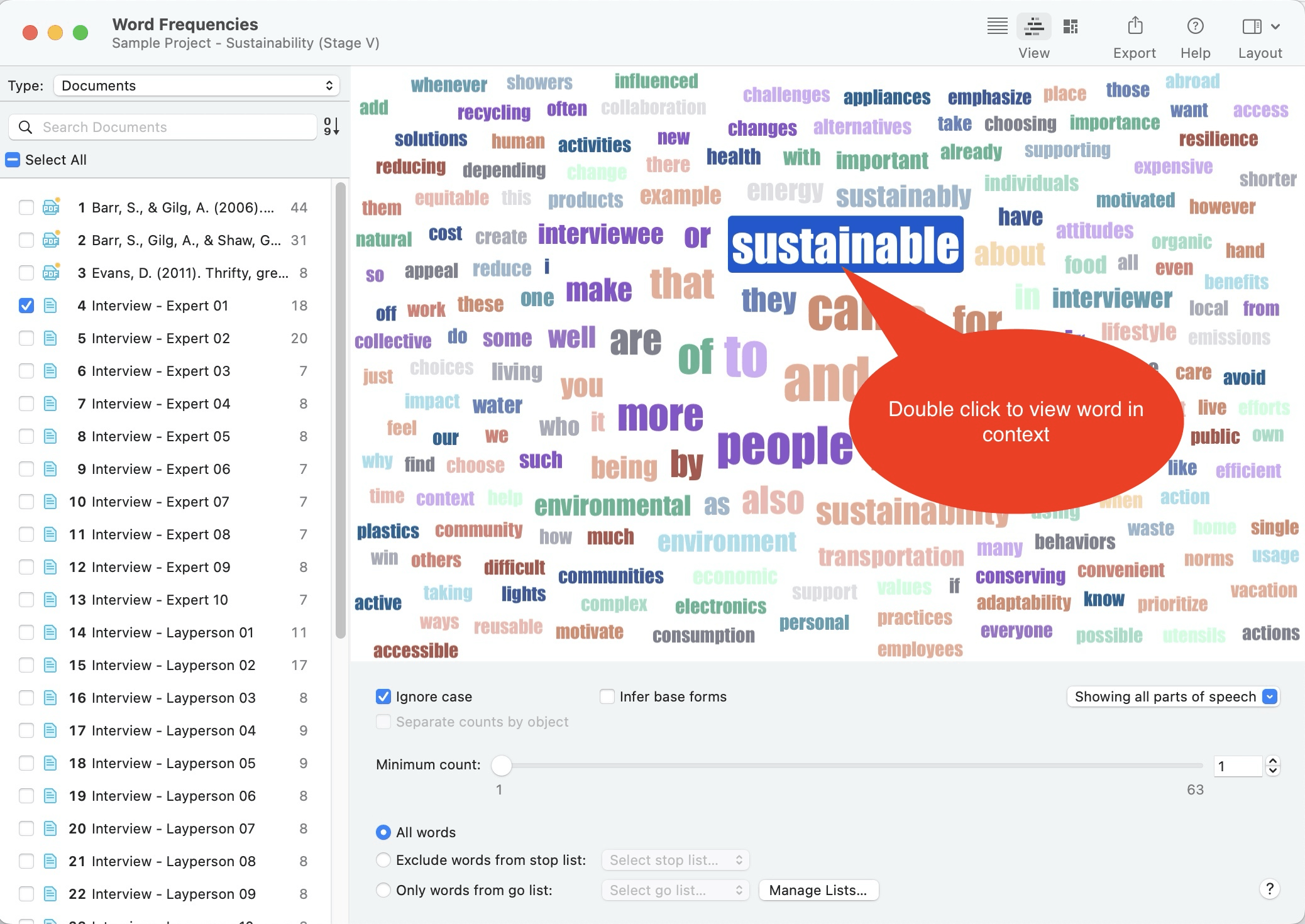Click the Minimum count slider handle
Image resolution: width=1305 pixels, height=924 pixels.
click(501, 765)
